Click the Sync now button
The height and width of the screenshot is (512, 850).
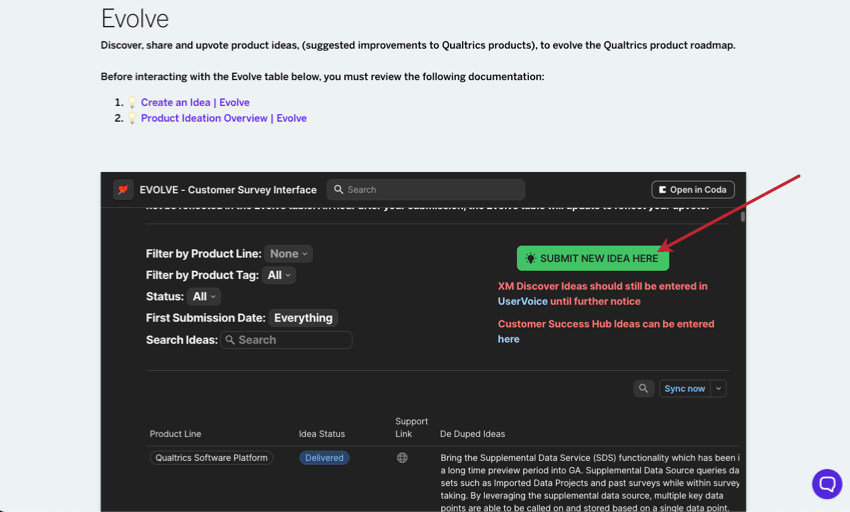pos(684,388)
